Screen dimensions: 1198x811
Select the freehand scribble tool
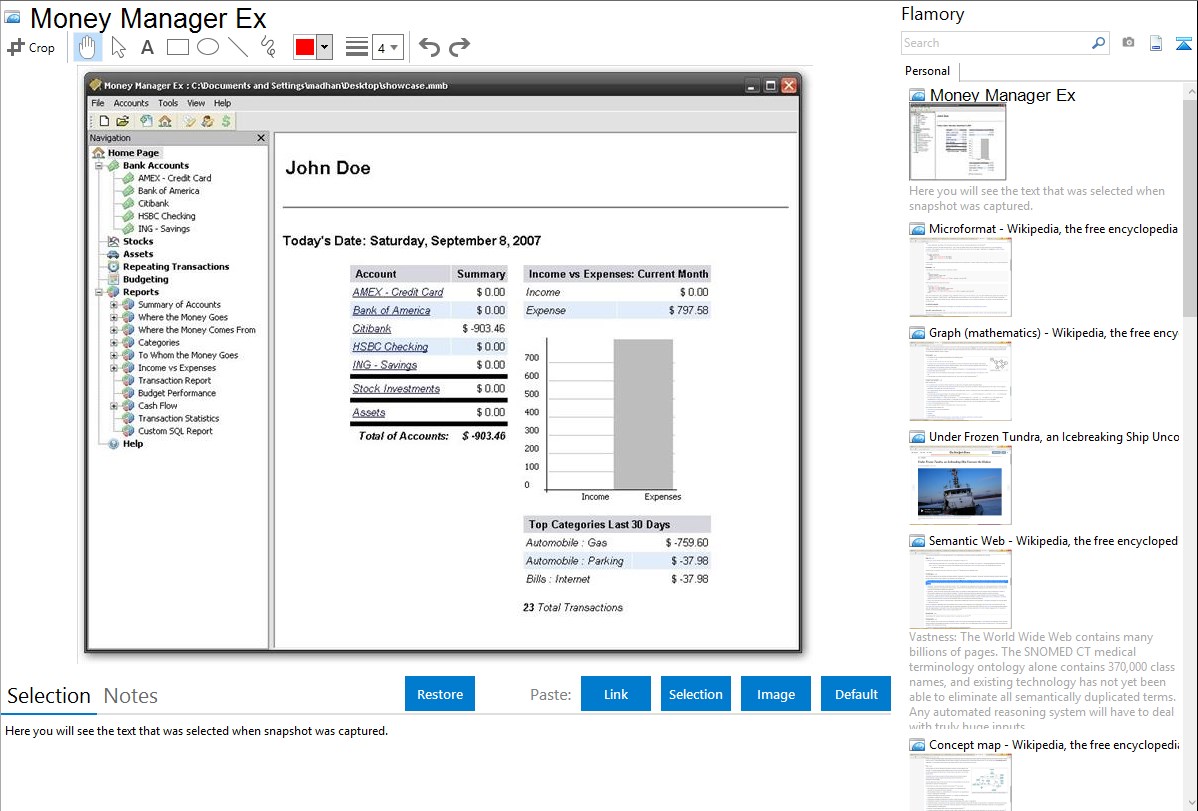268,47
